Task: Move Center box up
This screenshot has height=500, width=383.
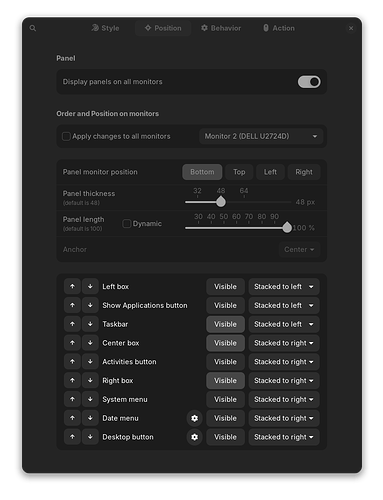Action: [x=72, y=343]
